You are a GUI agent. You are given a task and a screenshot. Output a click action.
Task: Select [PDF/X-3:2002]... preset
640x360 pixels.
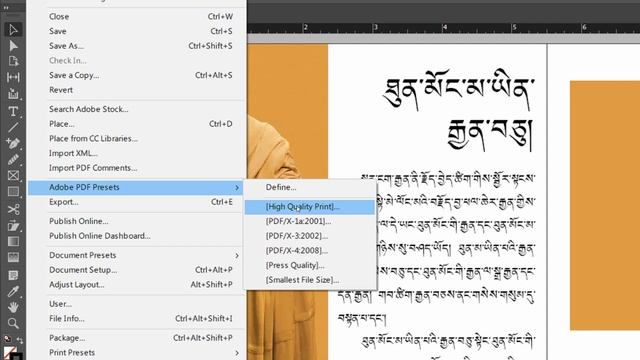point(310,236)
